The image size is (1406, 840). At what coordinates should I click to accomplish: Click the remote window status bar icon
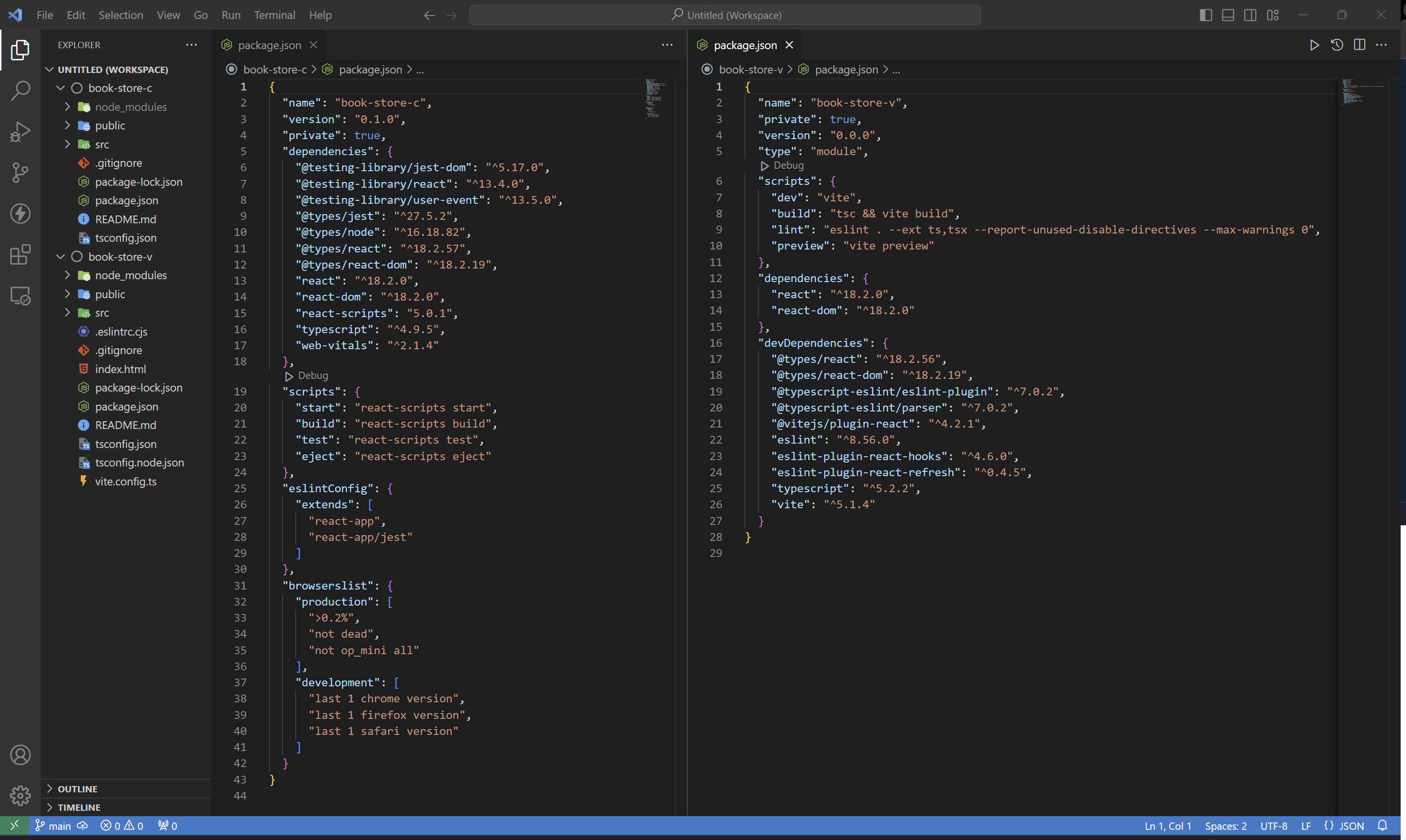coord(15,825)
